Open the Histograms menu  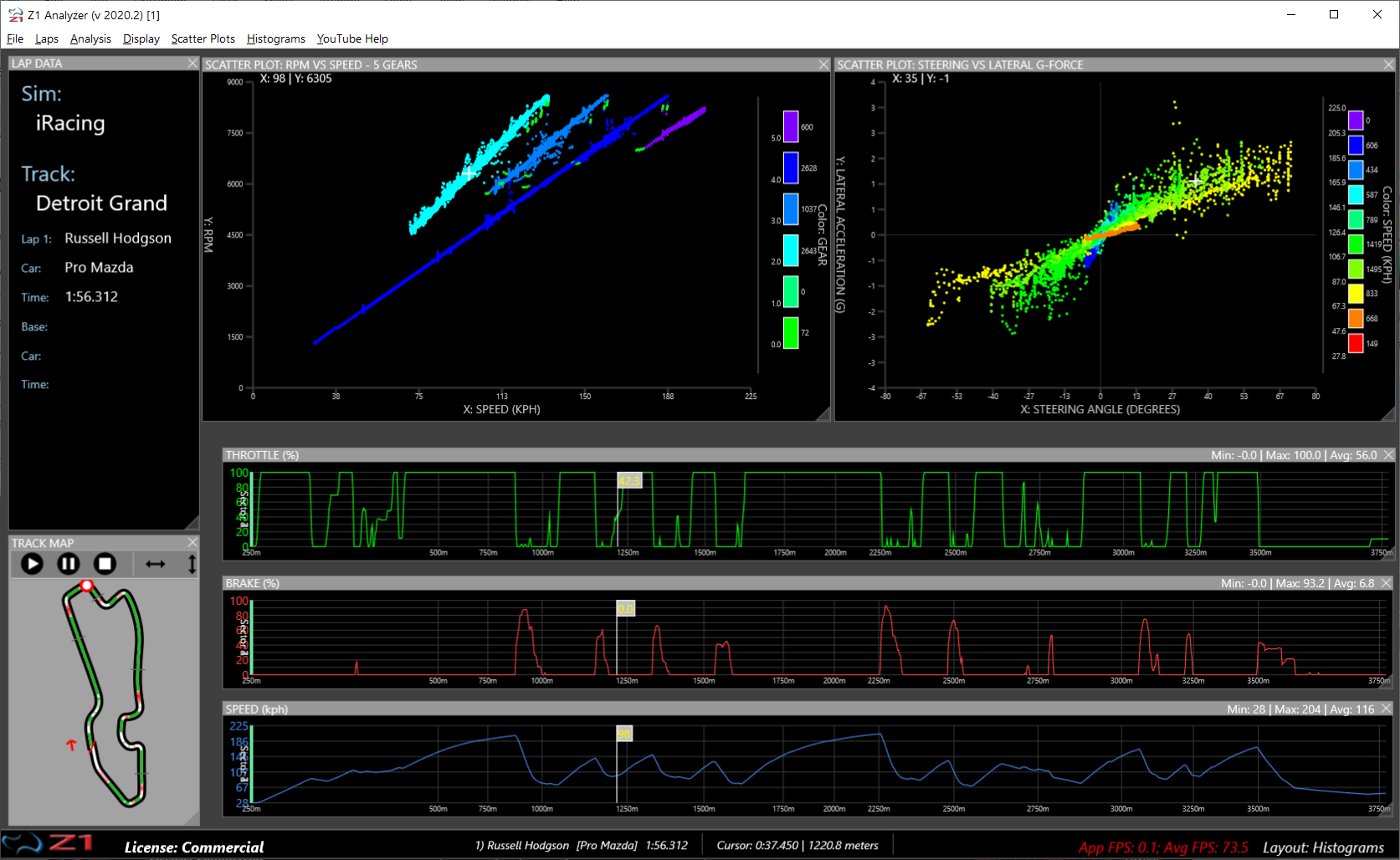click(x=276, y=38)
